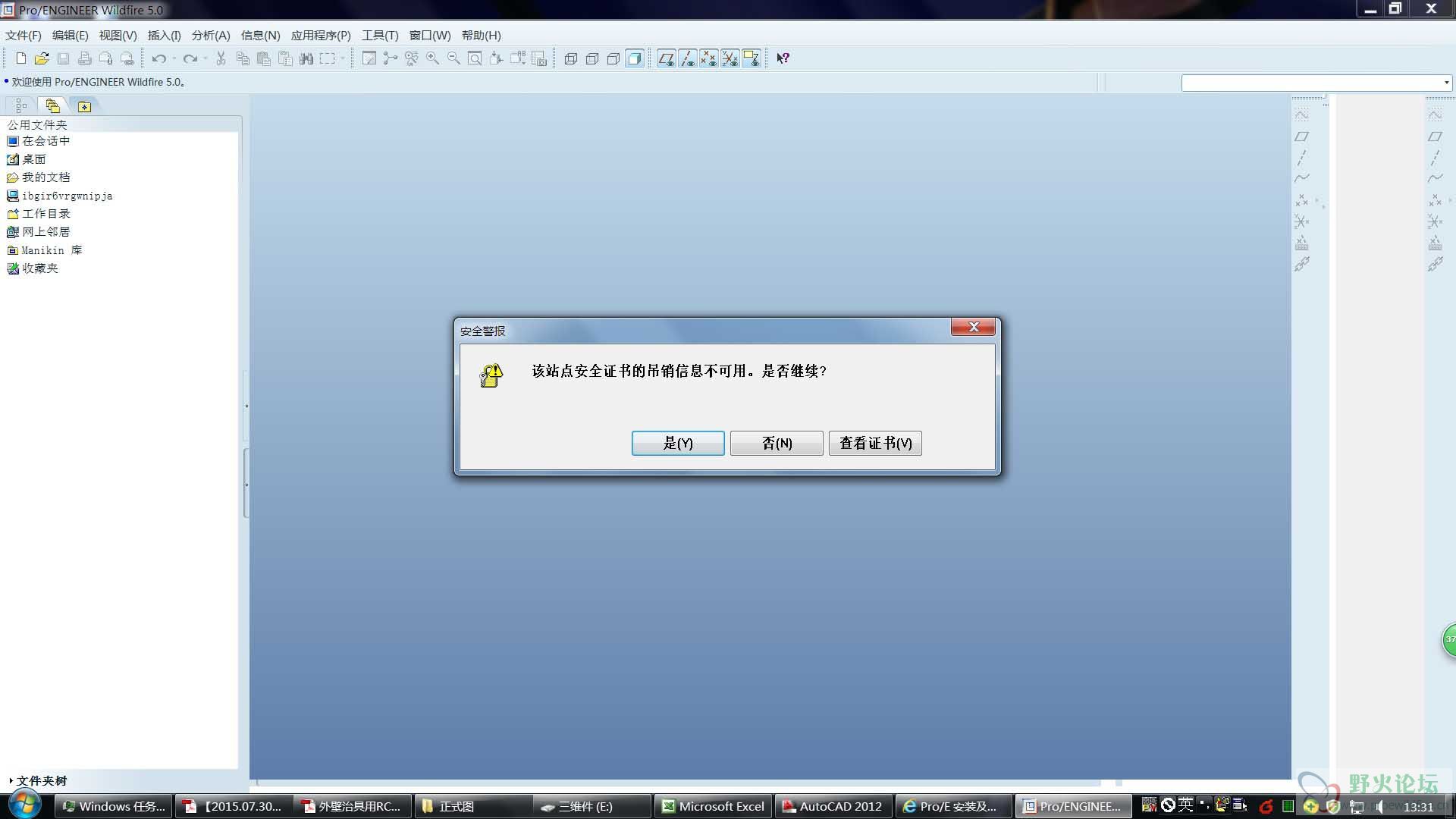Switch to AutoCAD 2012 on the taskbar
This screenshot has height=819, width=1456.
833,806
